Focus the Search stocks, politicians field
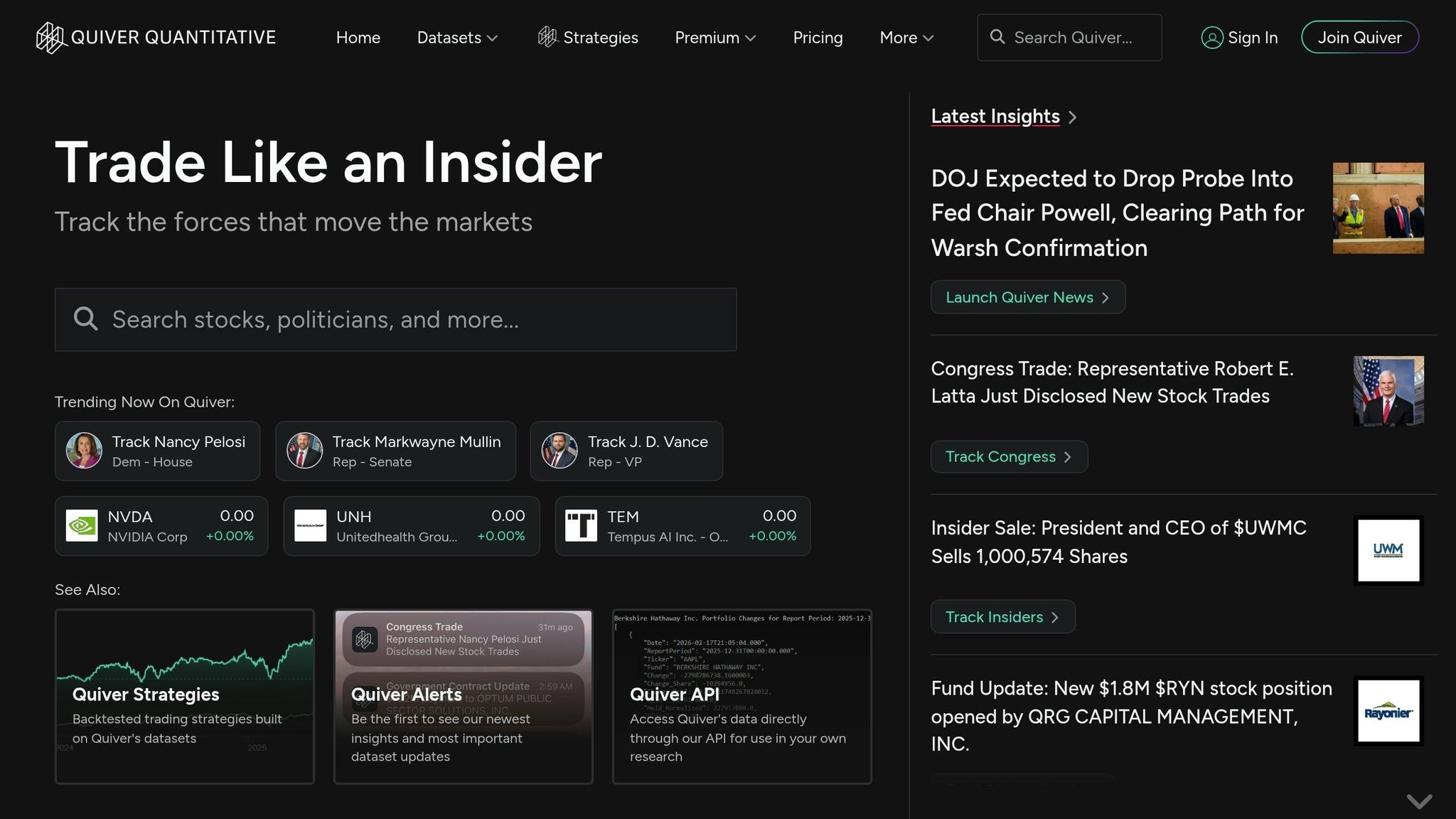This screenshot has height=819, width=1456. click(x=395, y=319)
